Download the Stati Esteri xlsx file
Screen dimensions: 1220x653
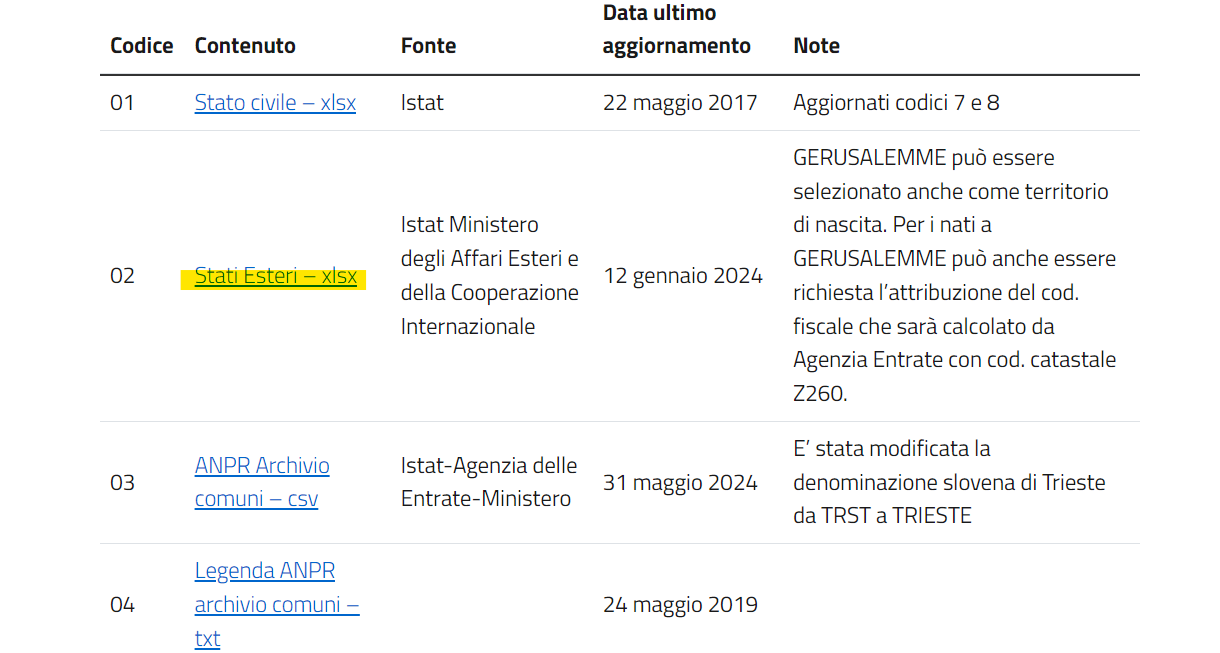tap(275, 277)
